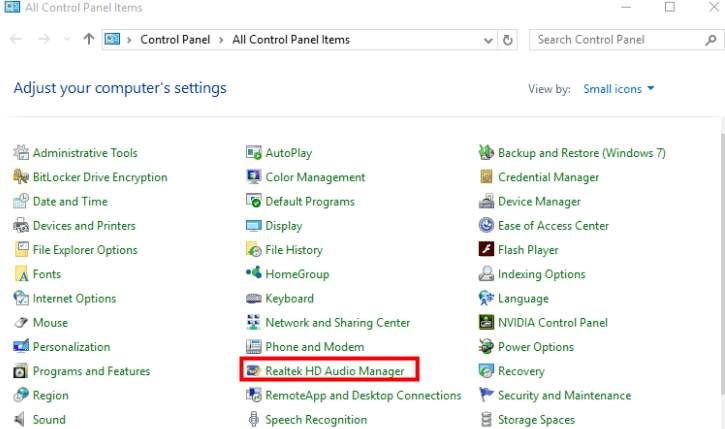Click the Color Management icon
Screen dimensions: 725x429
254,177
